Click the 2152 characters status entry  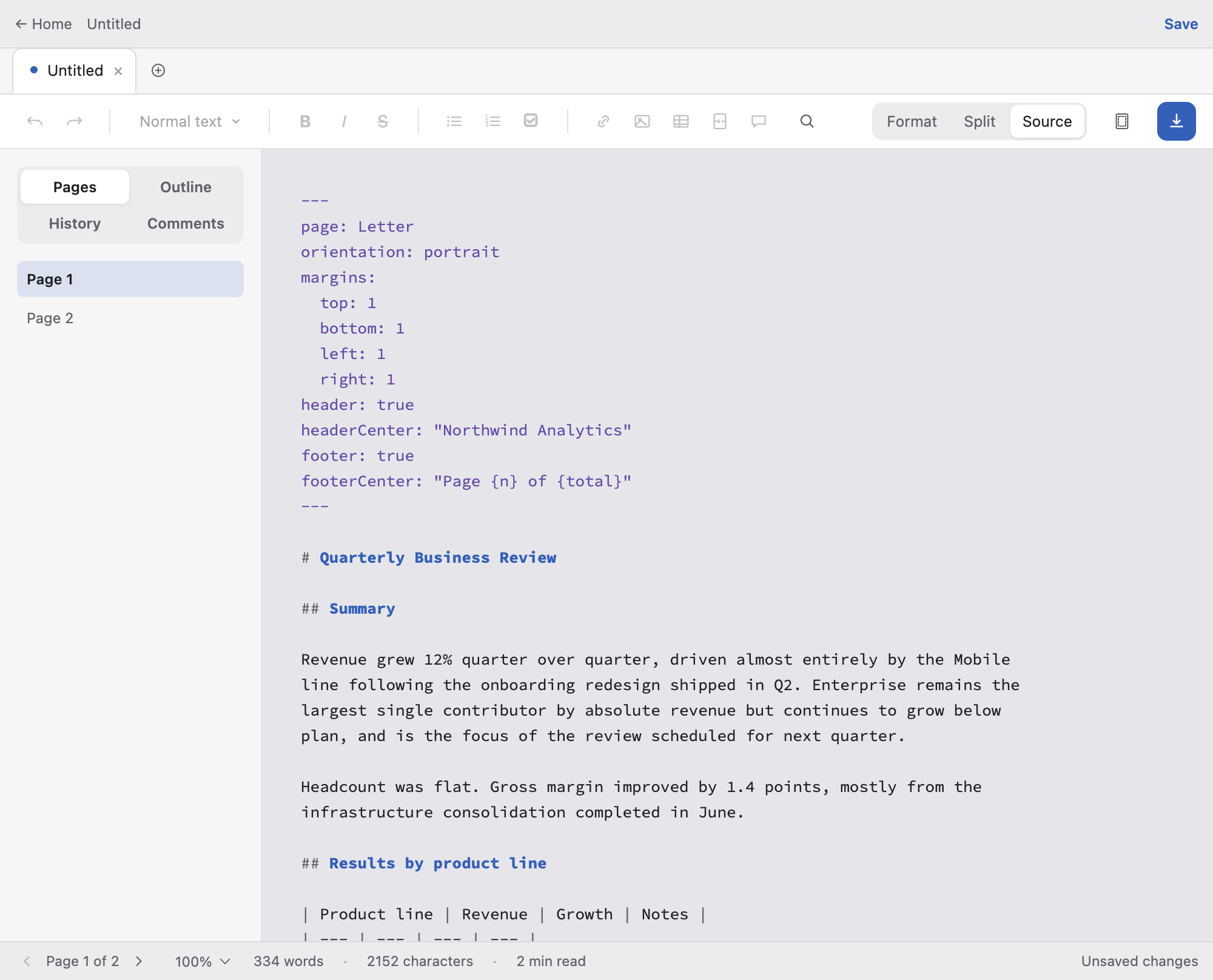420,961
